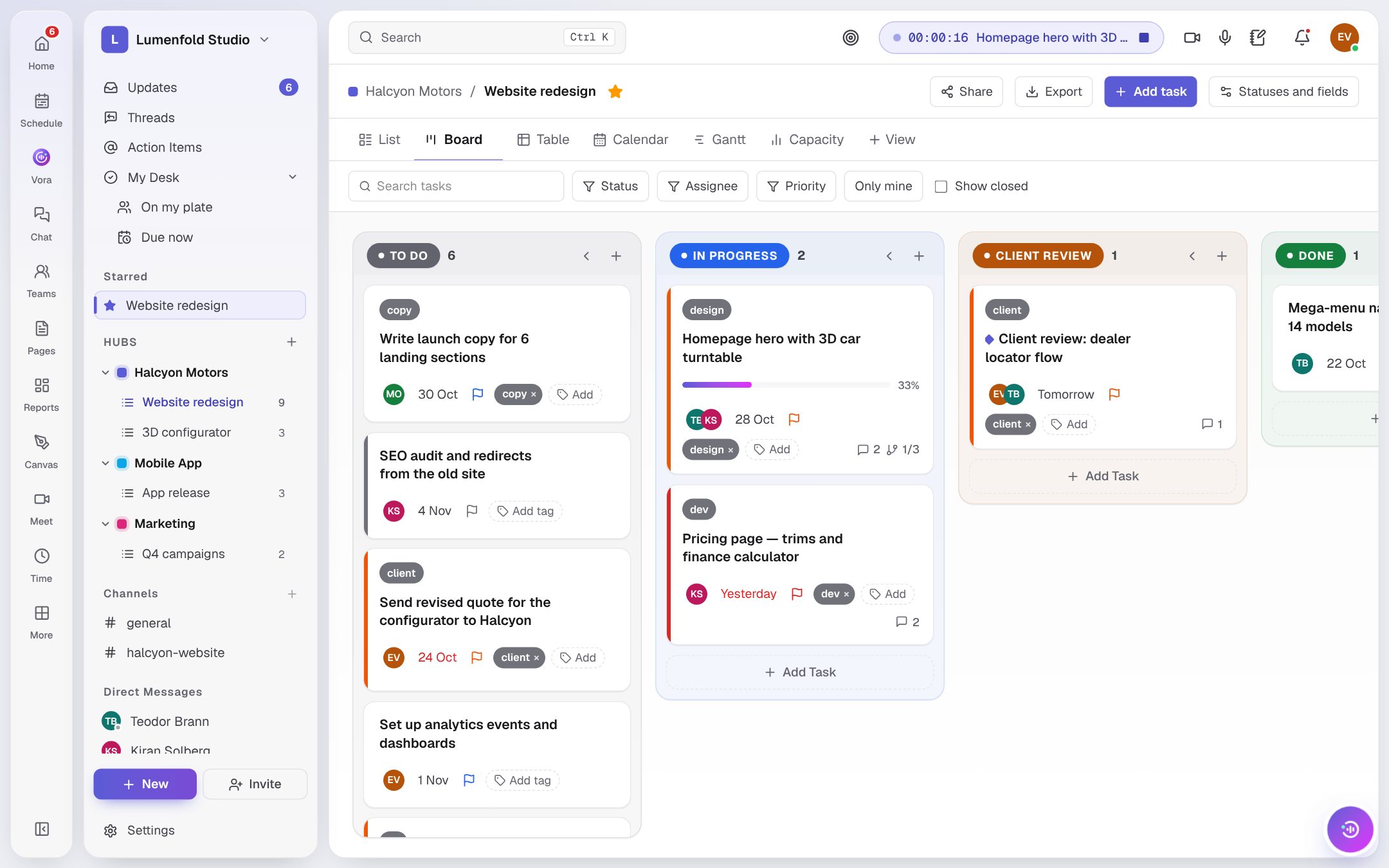Screen dimensions: 1389x868
Task: Collapse the Halcyon Motors hub
Action: (x=105, y=372)
